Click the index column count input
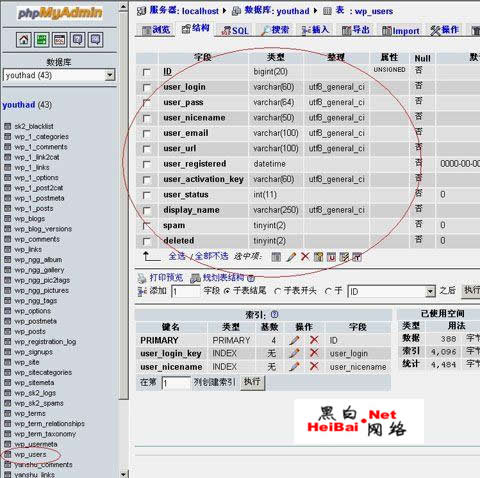This screenshot has width=480, height=478. 175,383
